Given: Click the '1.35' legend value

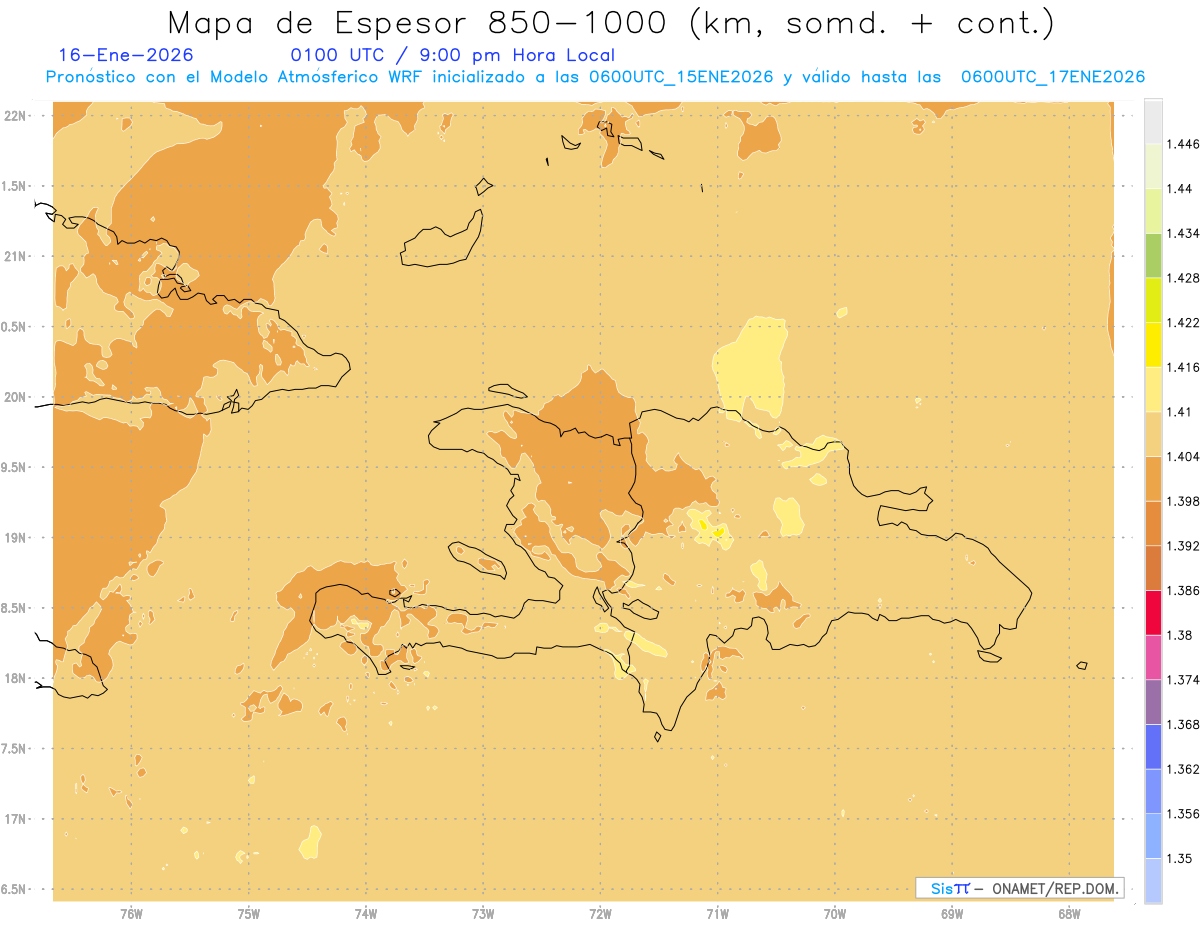Looking at the screenshot, I should (1180, 859).
